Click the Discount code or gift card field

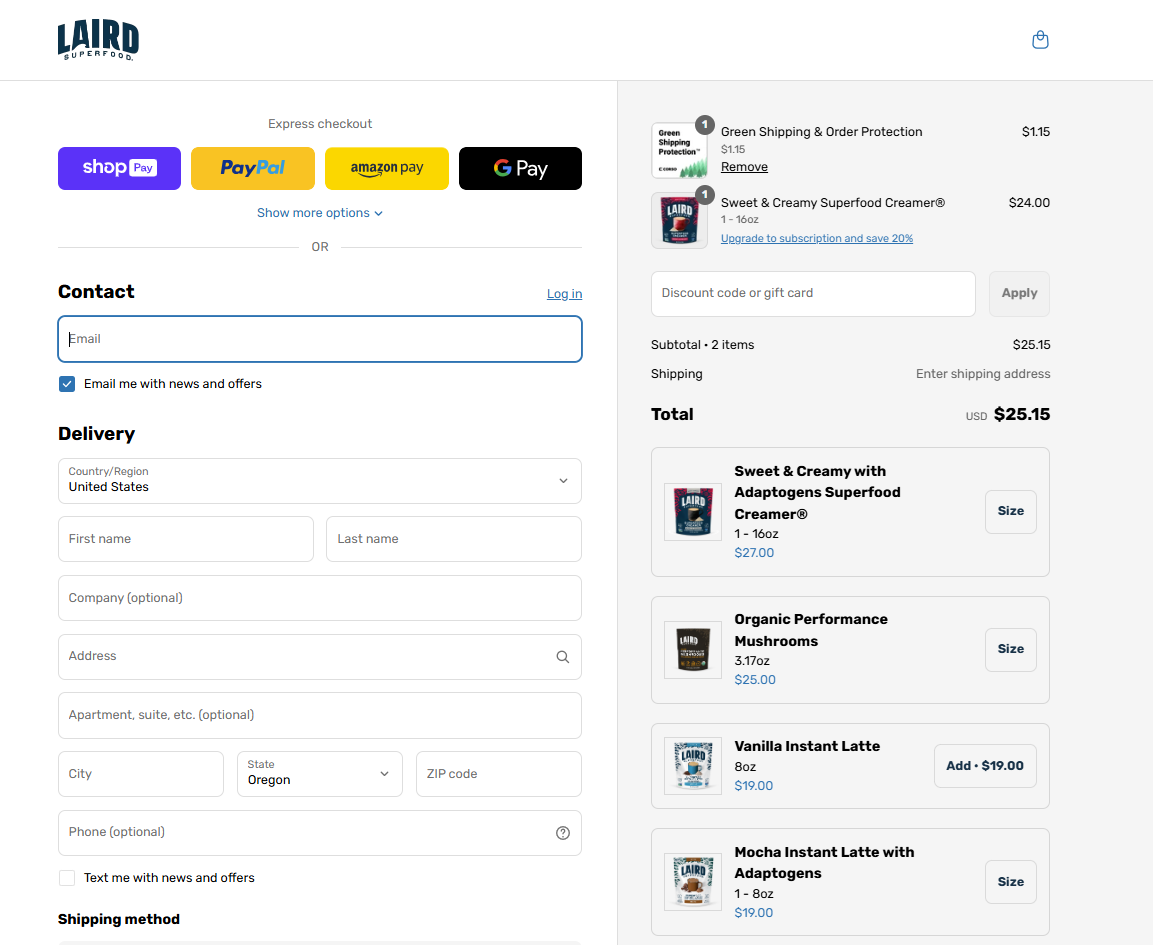(x=813, y=293)
